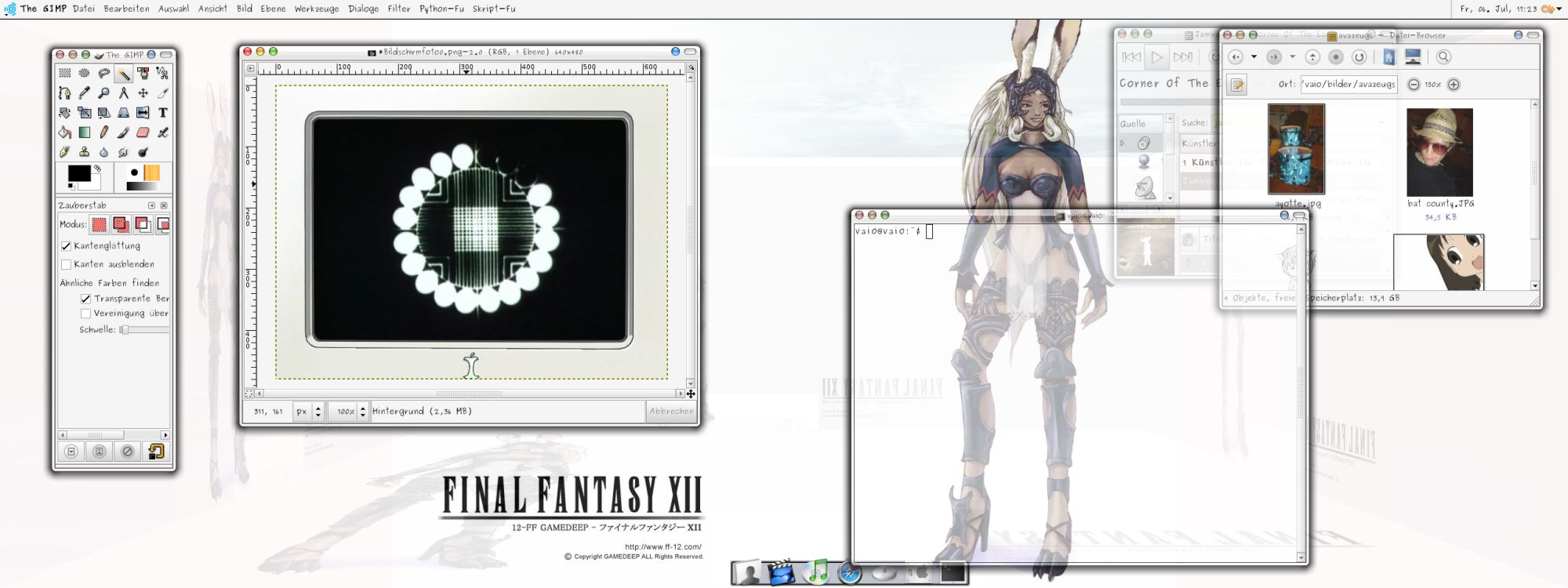Enable the Kanten ausblenden checkbox
This screenshot has height=588, width=1568.
click(66, 264)
